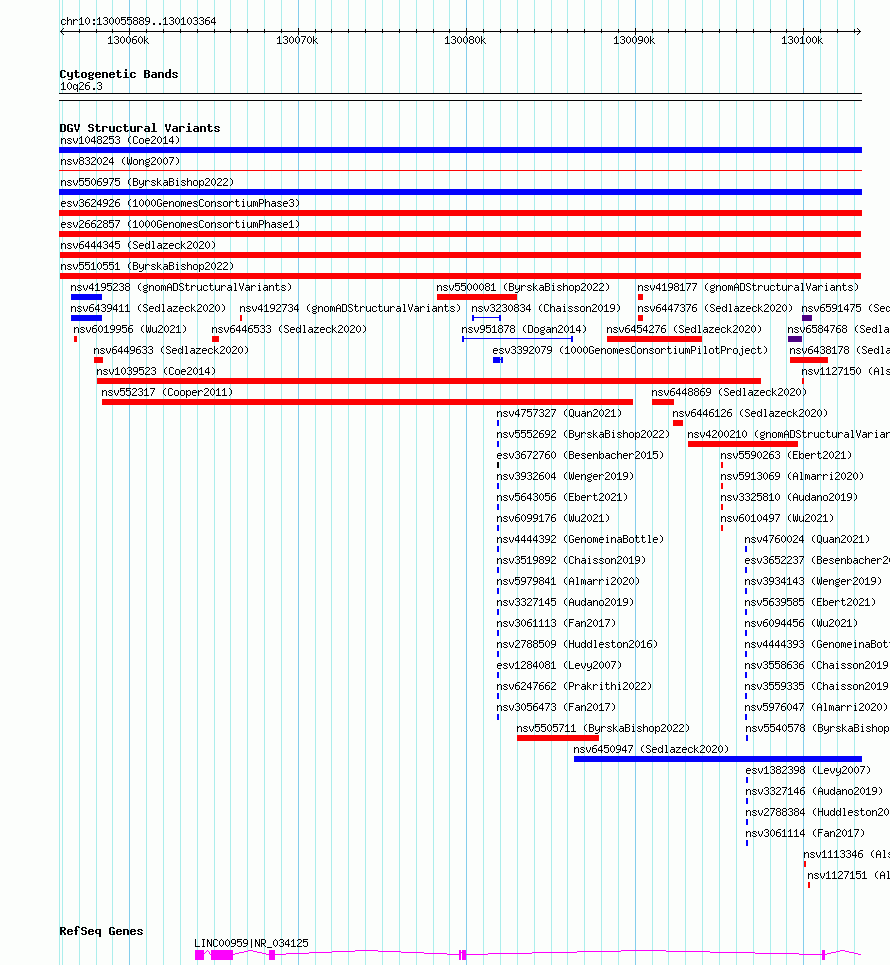Click nsv6010497 (Wu2021) label
The height and width of the screenshot is (965, 890).
pyautogui.click(x=777, y=518)
